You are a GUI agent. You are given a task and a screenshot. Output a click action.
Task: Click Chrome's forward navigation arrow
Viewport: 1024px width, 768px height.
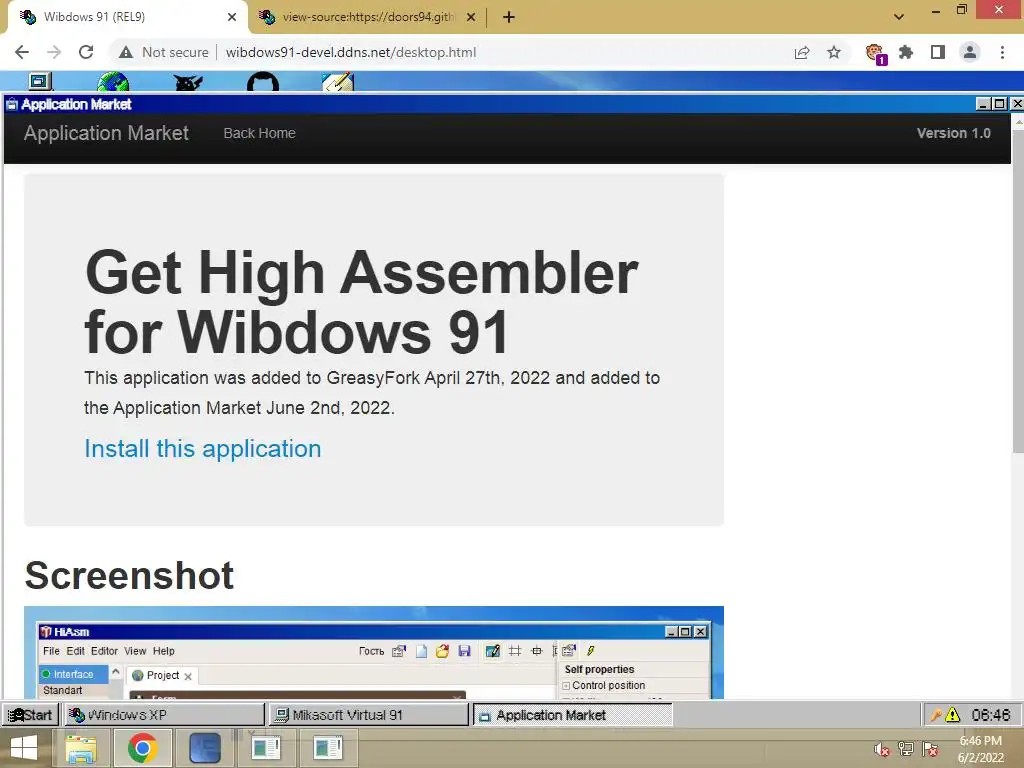pos(54,52)
